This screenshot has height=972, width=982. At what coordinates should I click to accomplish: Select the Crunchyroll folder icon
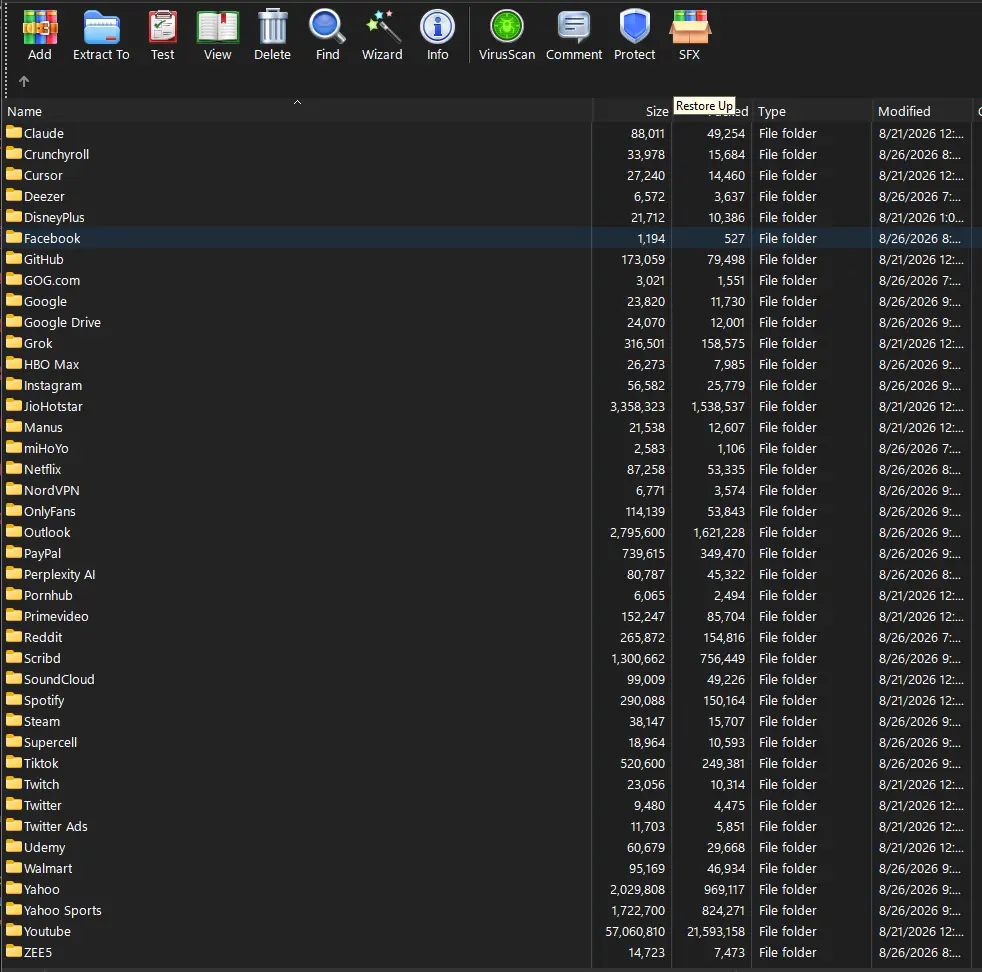pos(14,153)
